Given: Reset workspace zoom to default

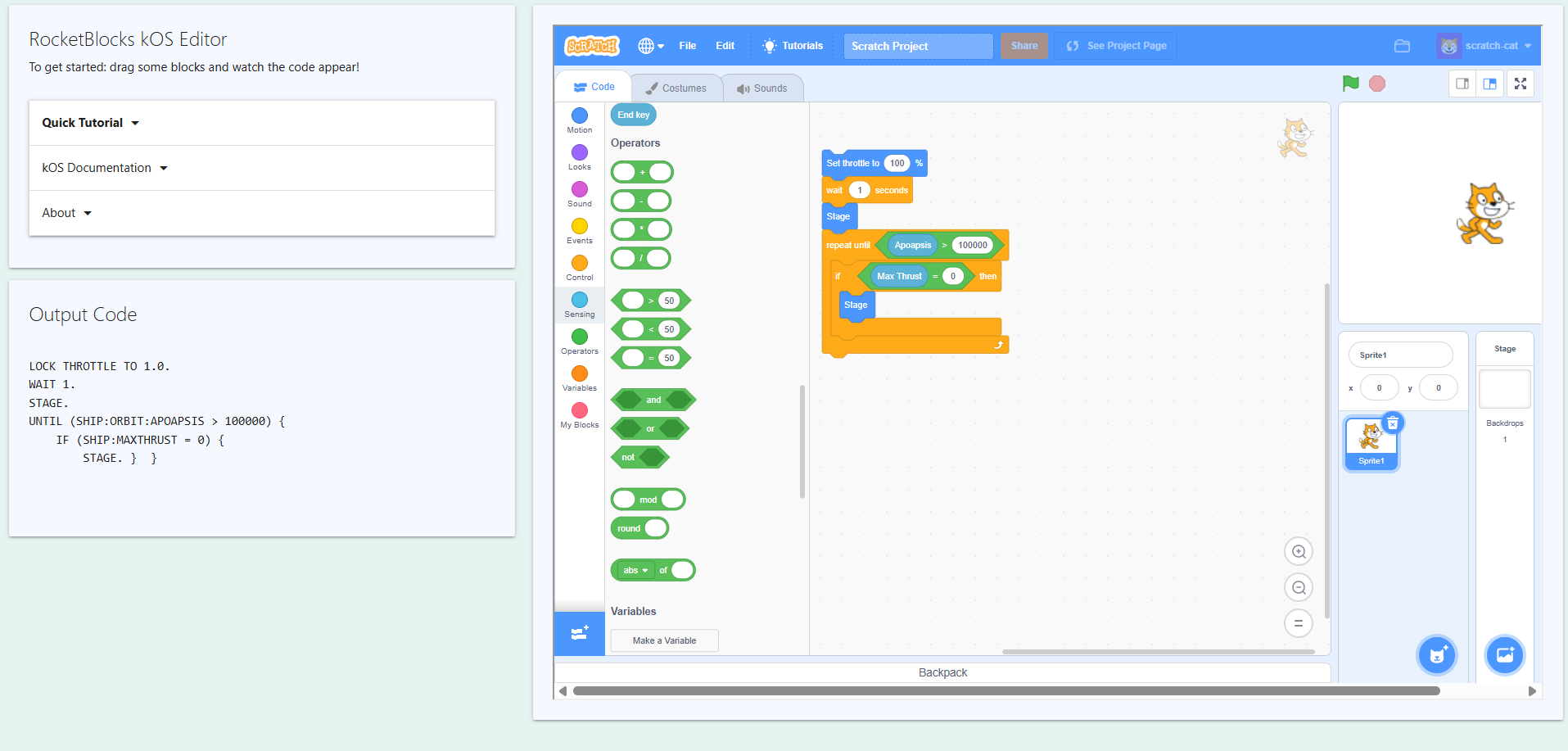Looking at the screenshot, I should (x=1299, y=623).
